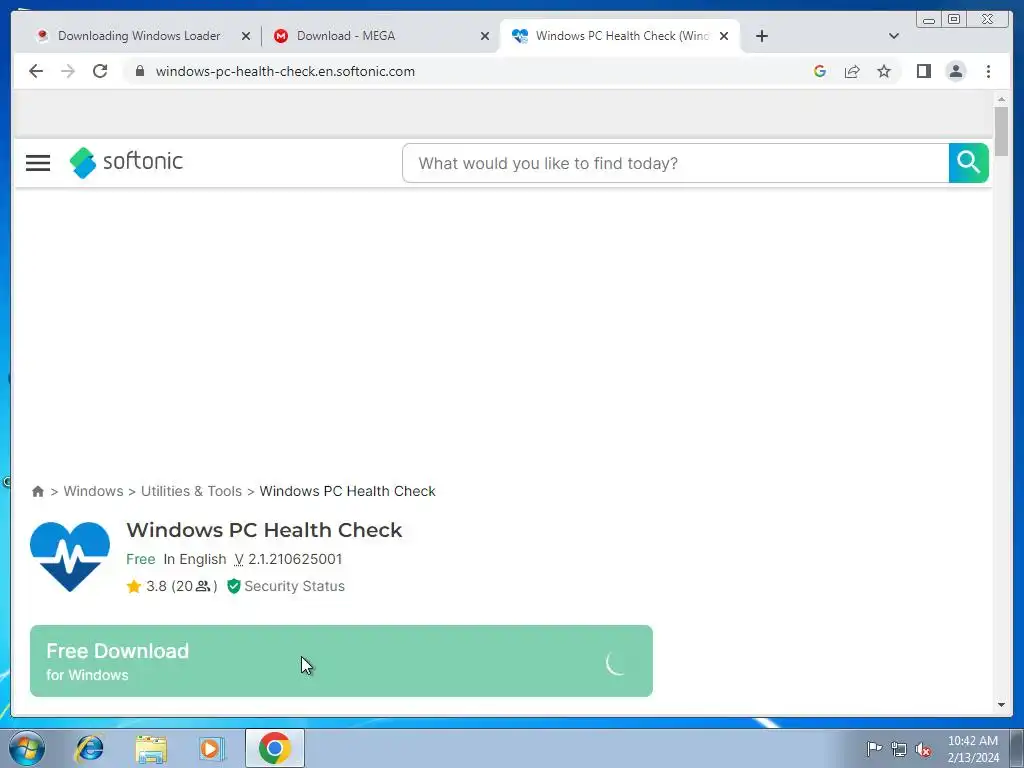
Task: Open the Chrome profile menu
Action: coord(955,71)
